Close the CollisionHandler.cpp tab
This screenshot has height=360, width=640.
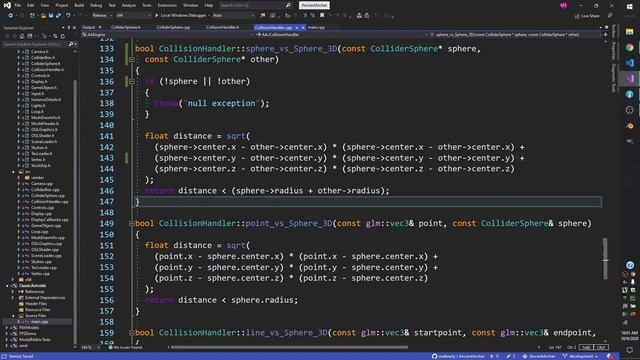point(303,28)
